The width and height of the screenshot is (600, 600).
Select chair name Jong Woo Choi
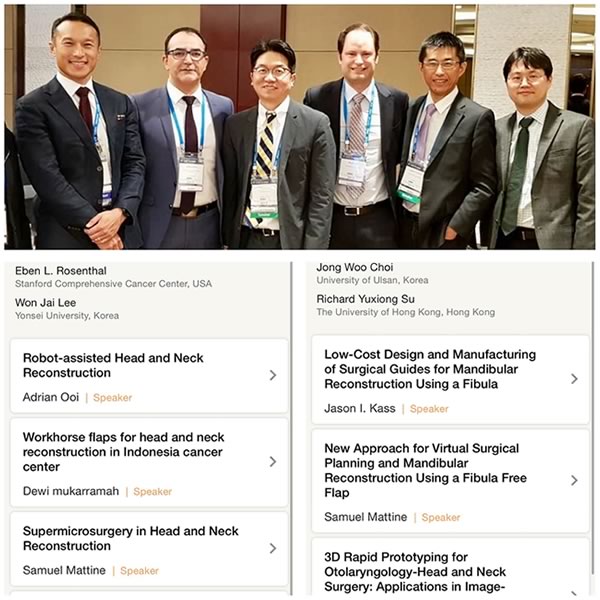click(x=355, y=267)
